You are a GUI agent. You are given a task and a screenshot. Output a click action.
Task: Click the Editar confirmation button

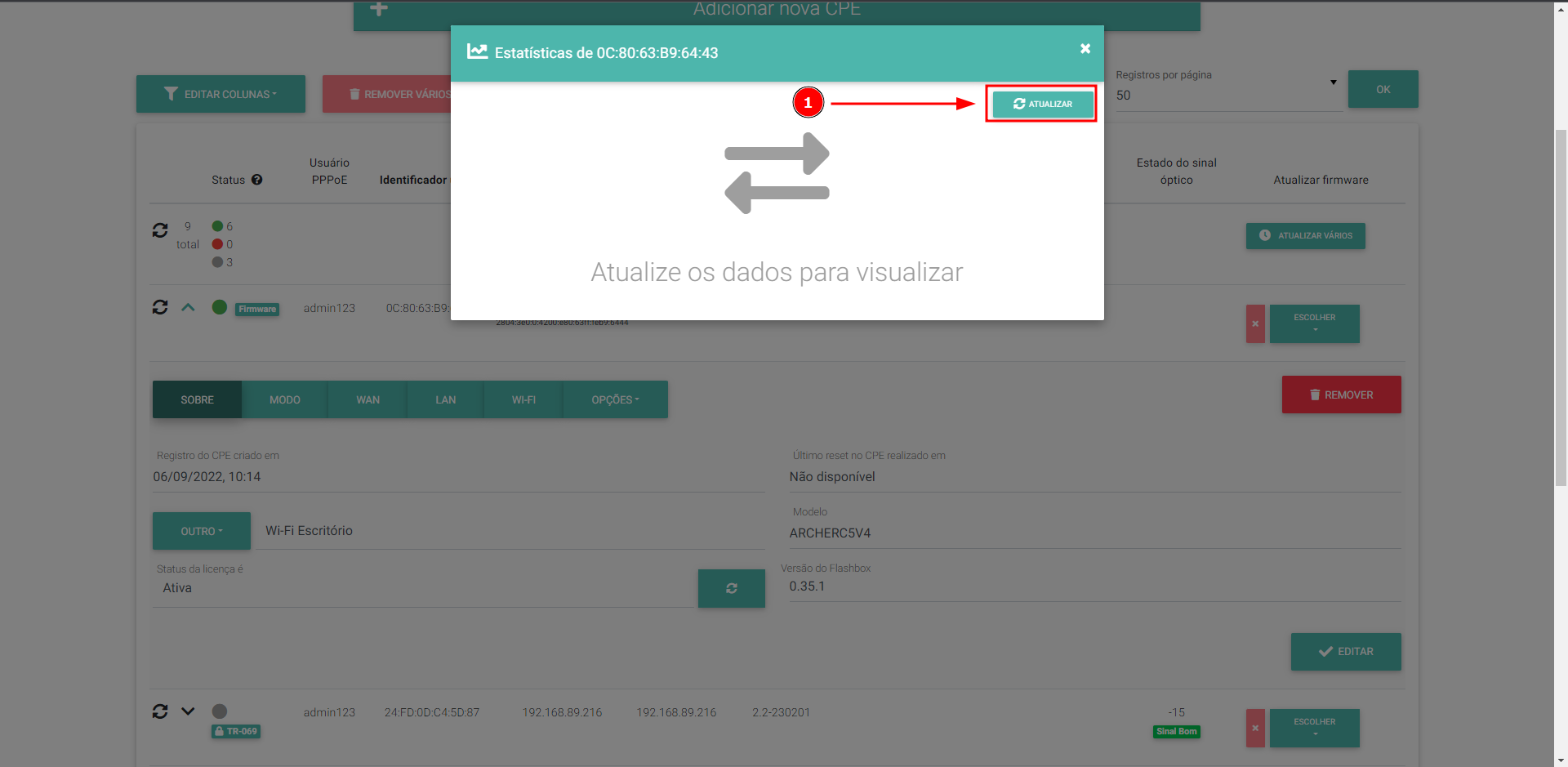(x=1345, y=652)
